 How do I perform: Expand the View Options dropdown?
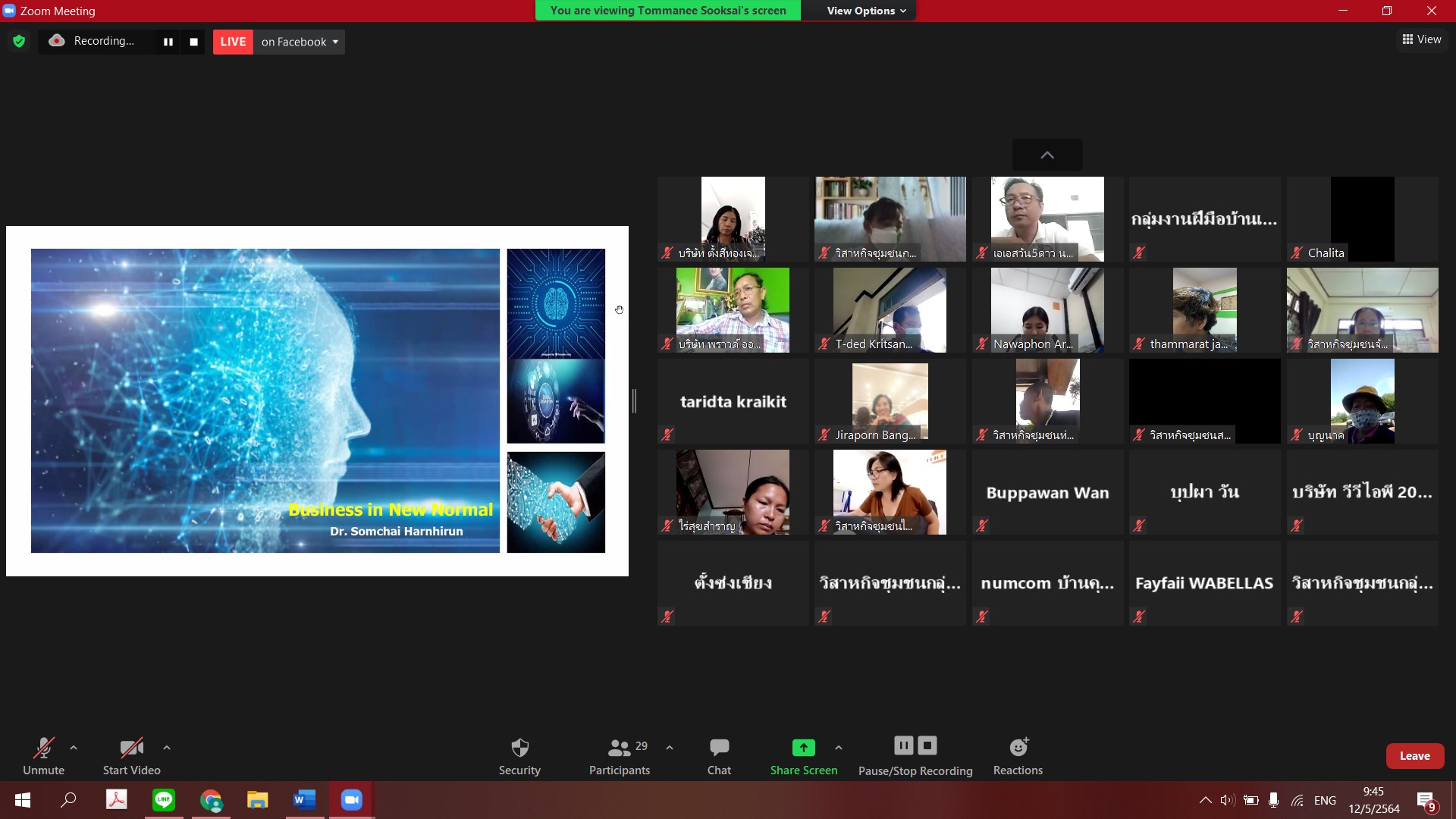click(x=866, y=11)
